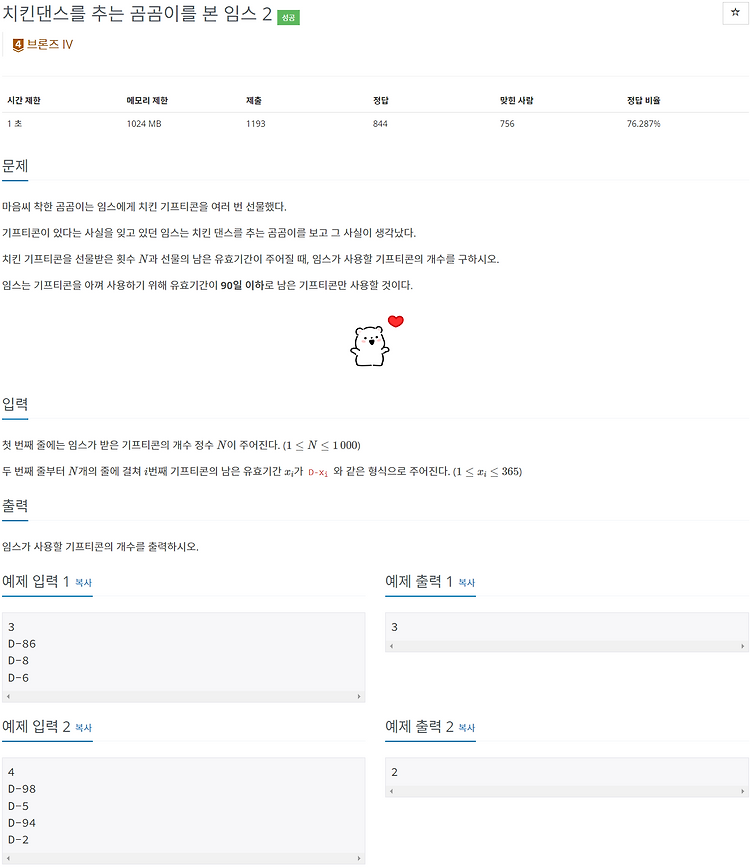Screen dimensions: 750x867
Task: Click right scroll arrow of example input 1
Action: 359,697
